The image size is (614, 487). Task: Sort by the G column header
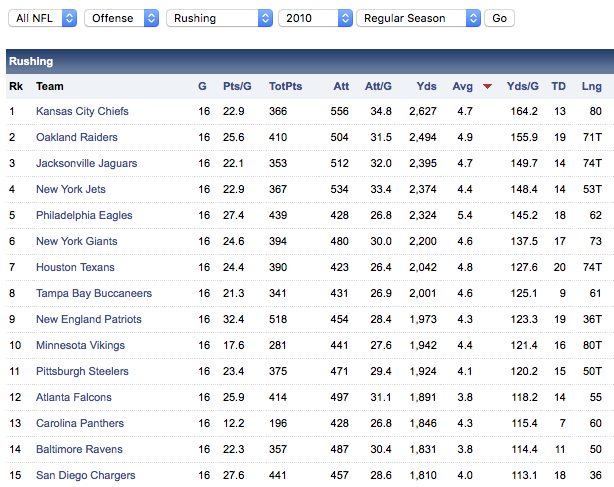(x=202, y=86)
